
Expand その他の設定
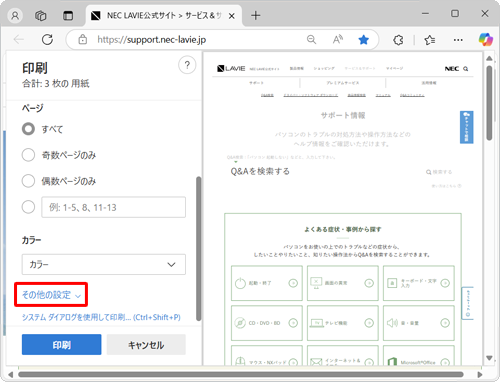click(51, 295)
